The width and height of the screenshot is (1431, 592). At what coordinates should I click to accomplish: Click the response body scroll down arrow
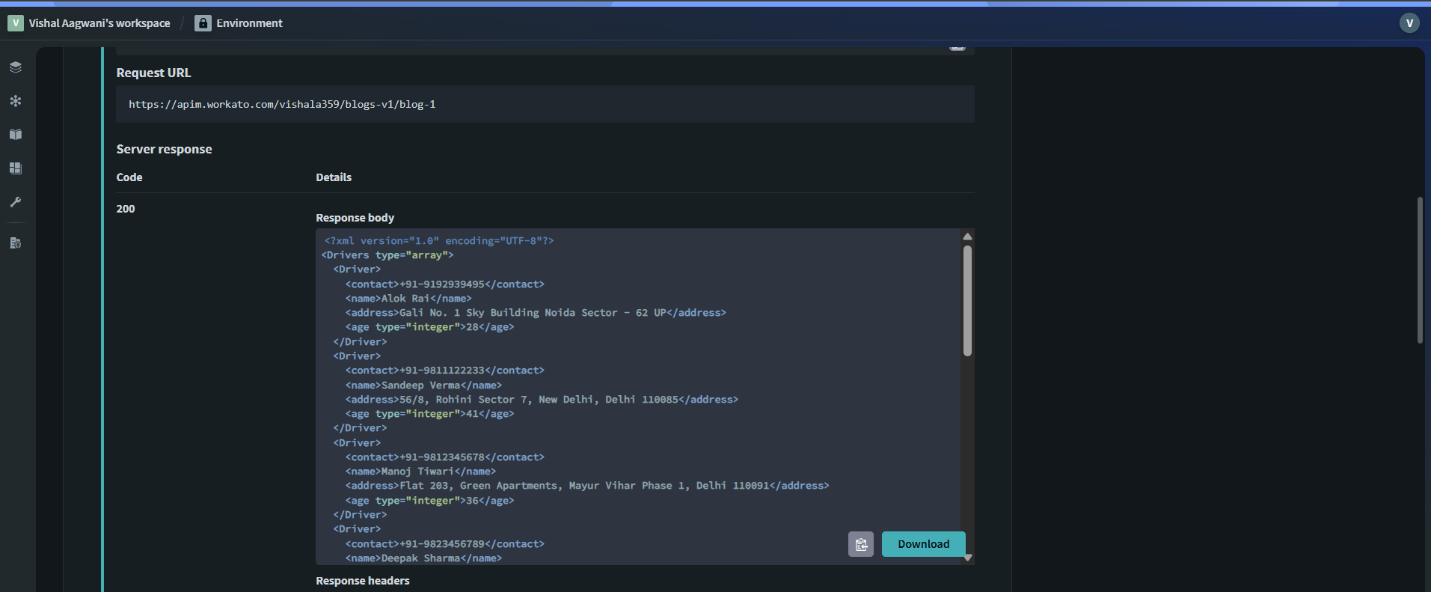pos(967,557)
